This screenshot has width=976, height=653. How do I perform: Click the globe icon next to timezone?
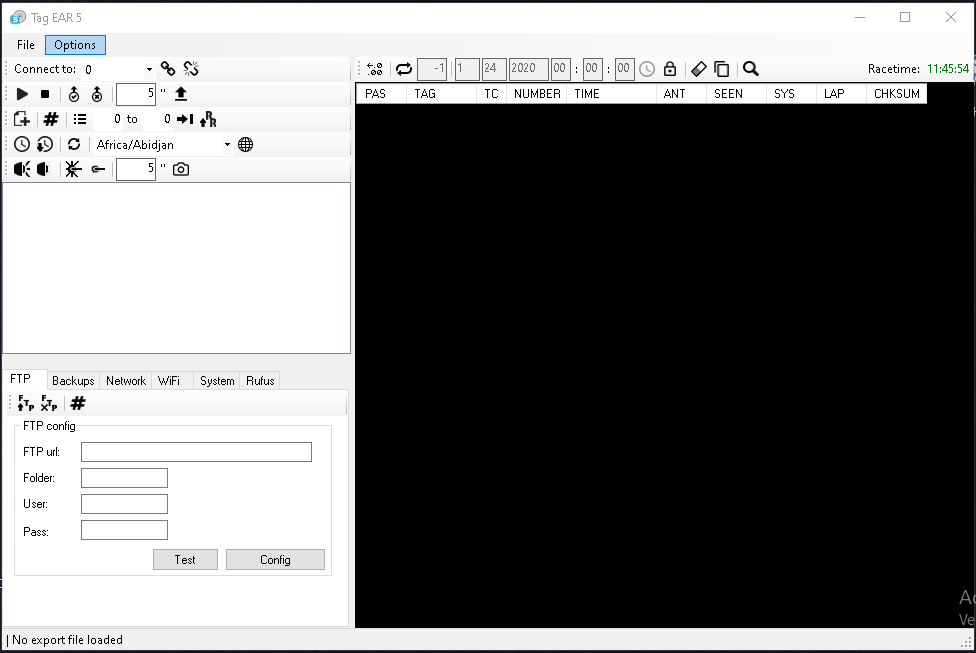click(x=246, y=144)
